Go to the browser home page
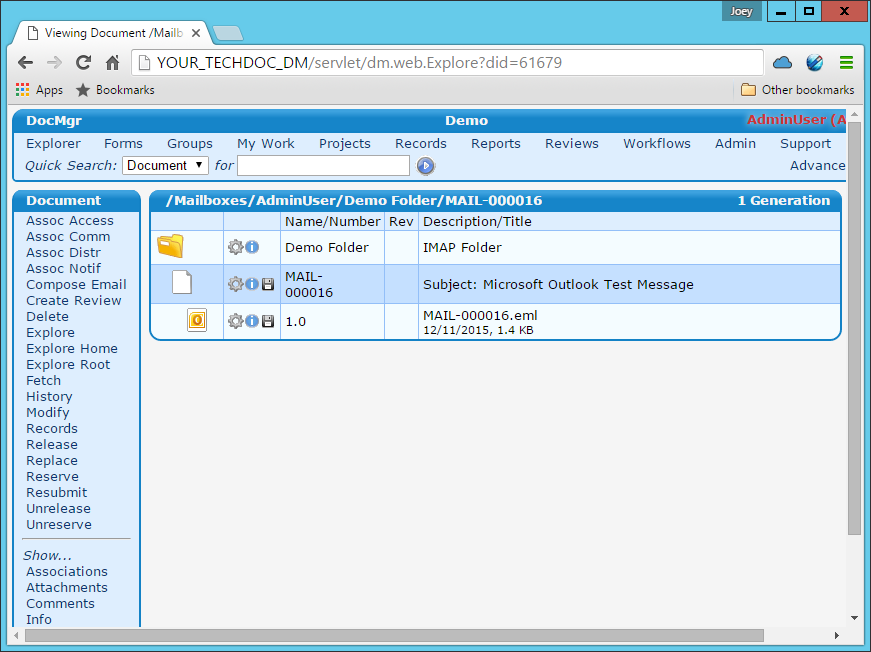The height and width of the screenshot is (652, 871). tap(113, 63)
